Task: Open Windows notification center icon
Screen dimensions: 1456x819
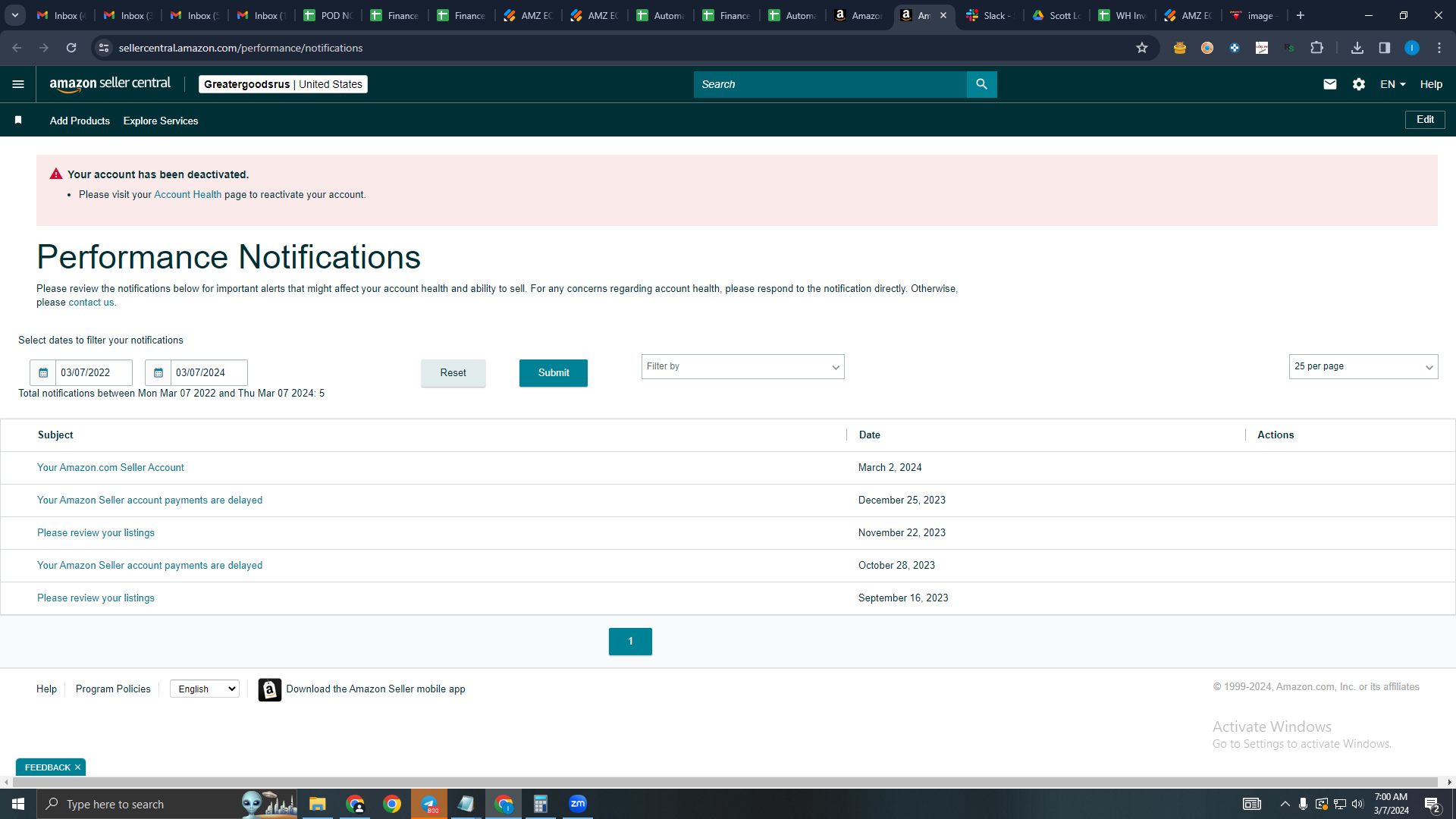Action: 1432,804
